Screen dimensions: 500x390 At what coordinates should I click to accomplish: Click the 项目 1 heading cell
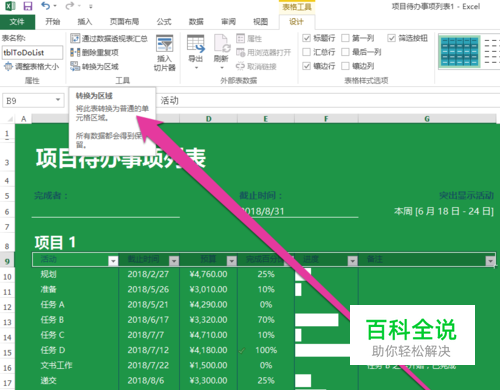coord(55,242)
